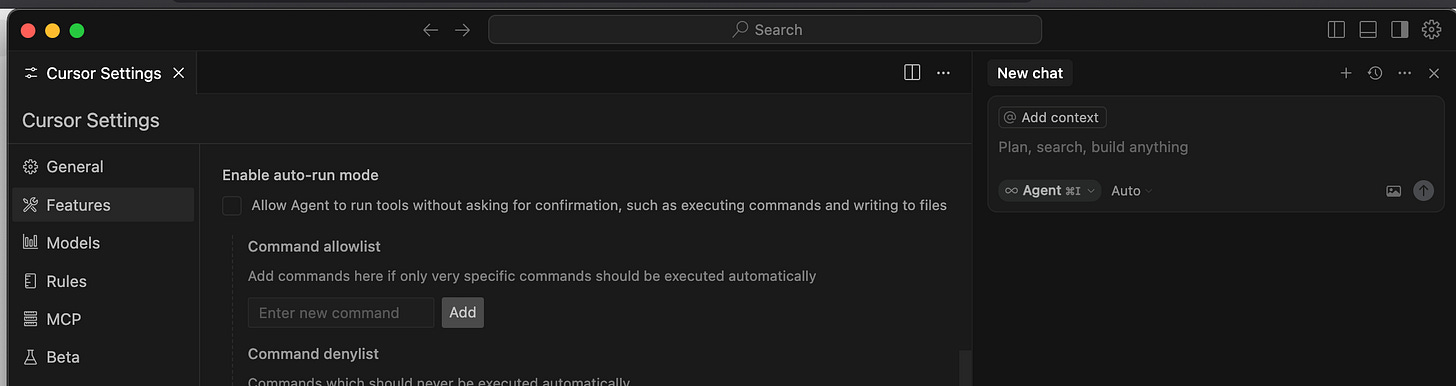1456x386 pixels.
Task: Click the Cursor Settings page title
Action: (91, 120)
